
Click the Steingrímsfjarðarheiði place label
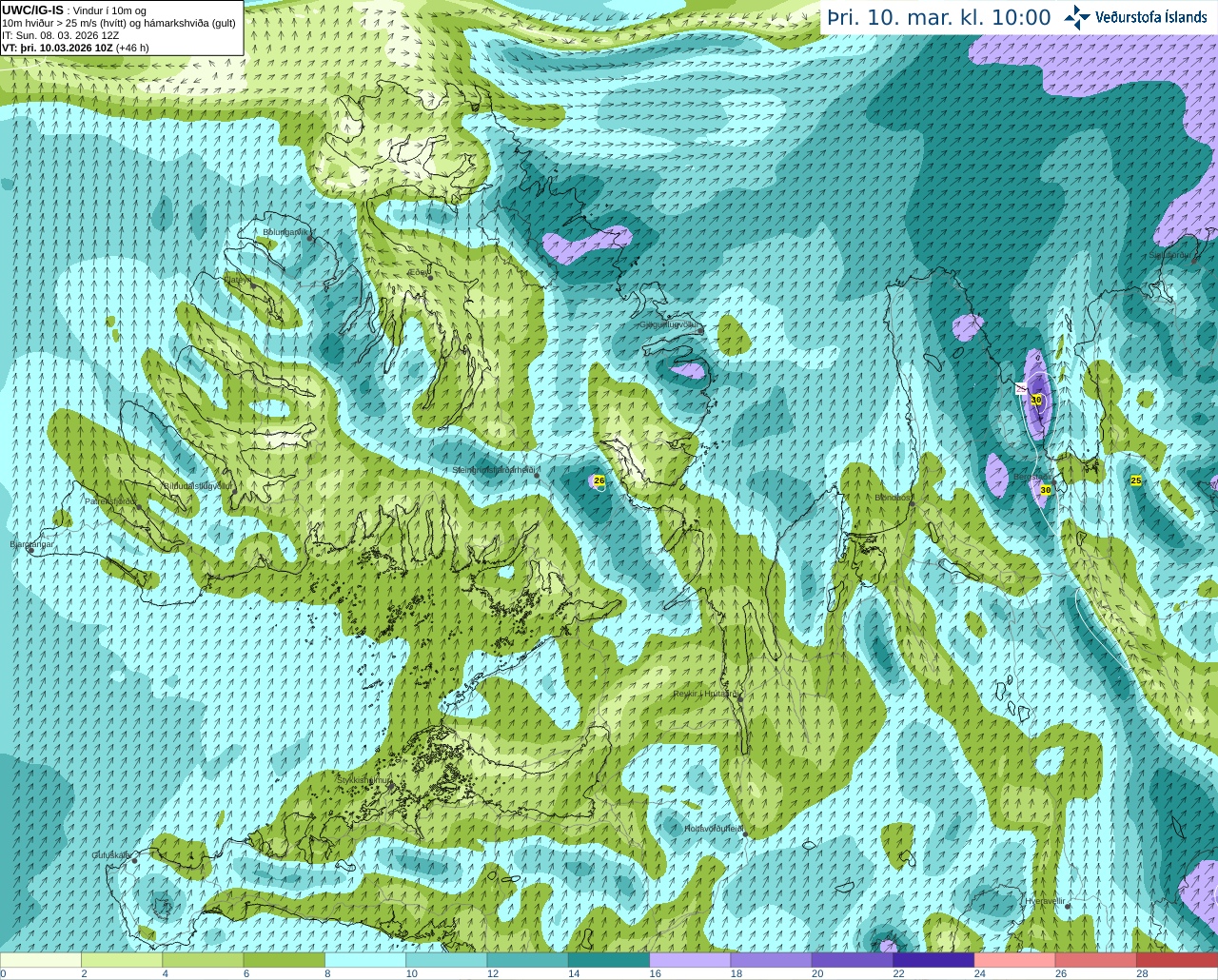(x=496, y=470)
